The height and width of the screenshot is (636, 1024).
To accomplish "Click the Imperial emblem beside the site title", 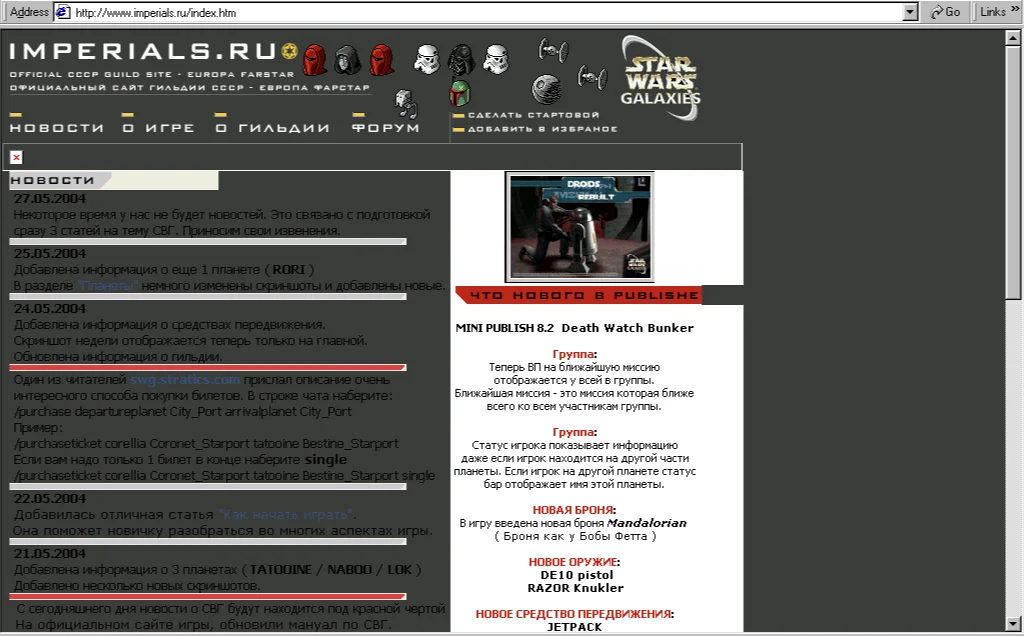I will tap(290, 50).
